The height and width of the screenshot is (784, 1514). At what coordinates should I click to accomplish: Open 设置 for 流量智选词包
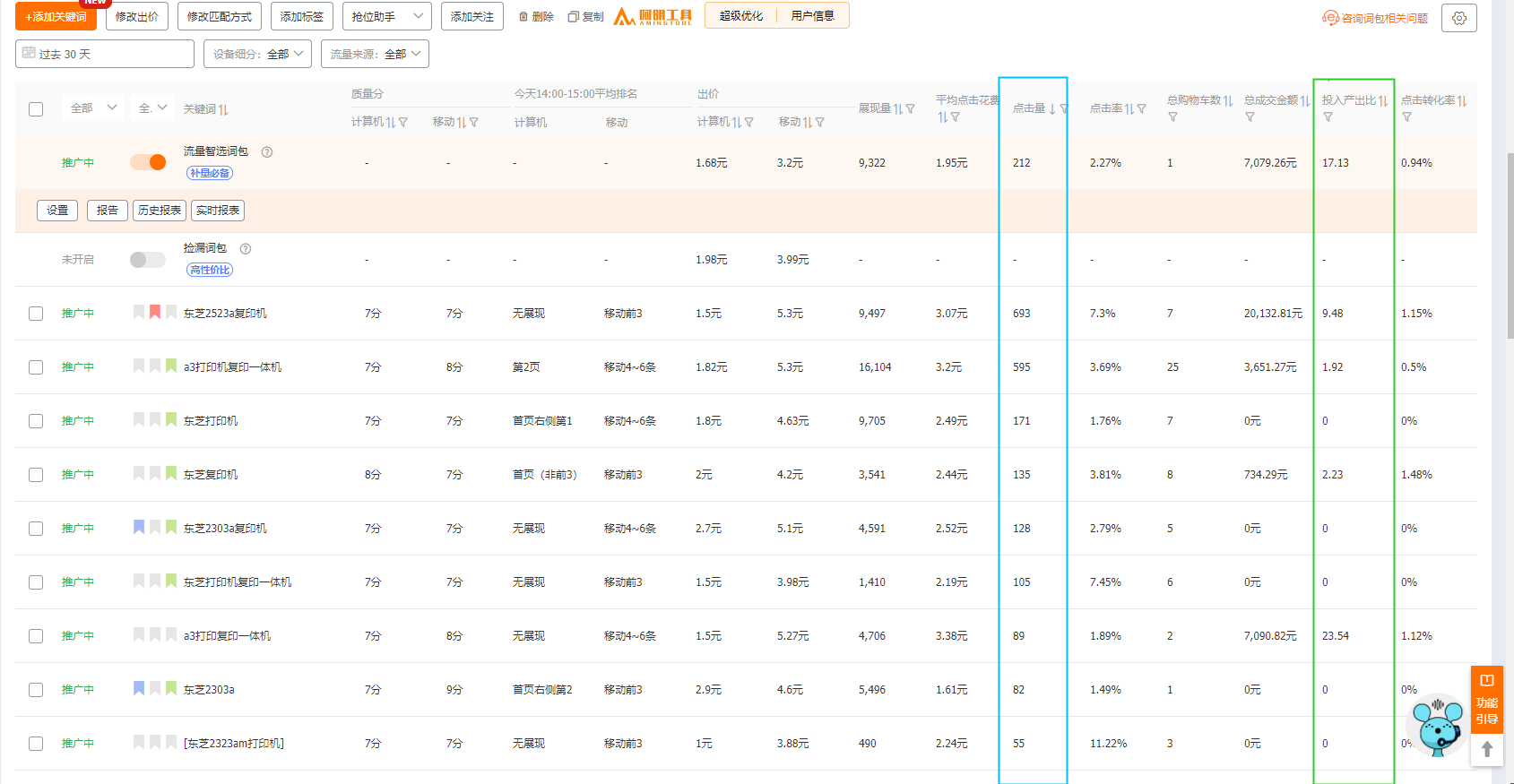[57, 211]
